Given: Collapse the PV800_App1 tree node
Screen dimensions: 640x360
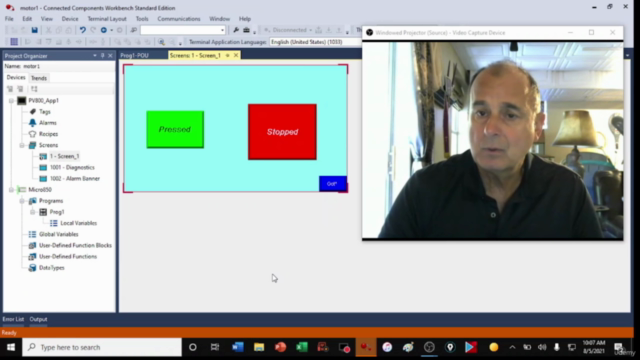Looking at the screenshot, I should coord(11,100).
